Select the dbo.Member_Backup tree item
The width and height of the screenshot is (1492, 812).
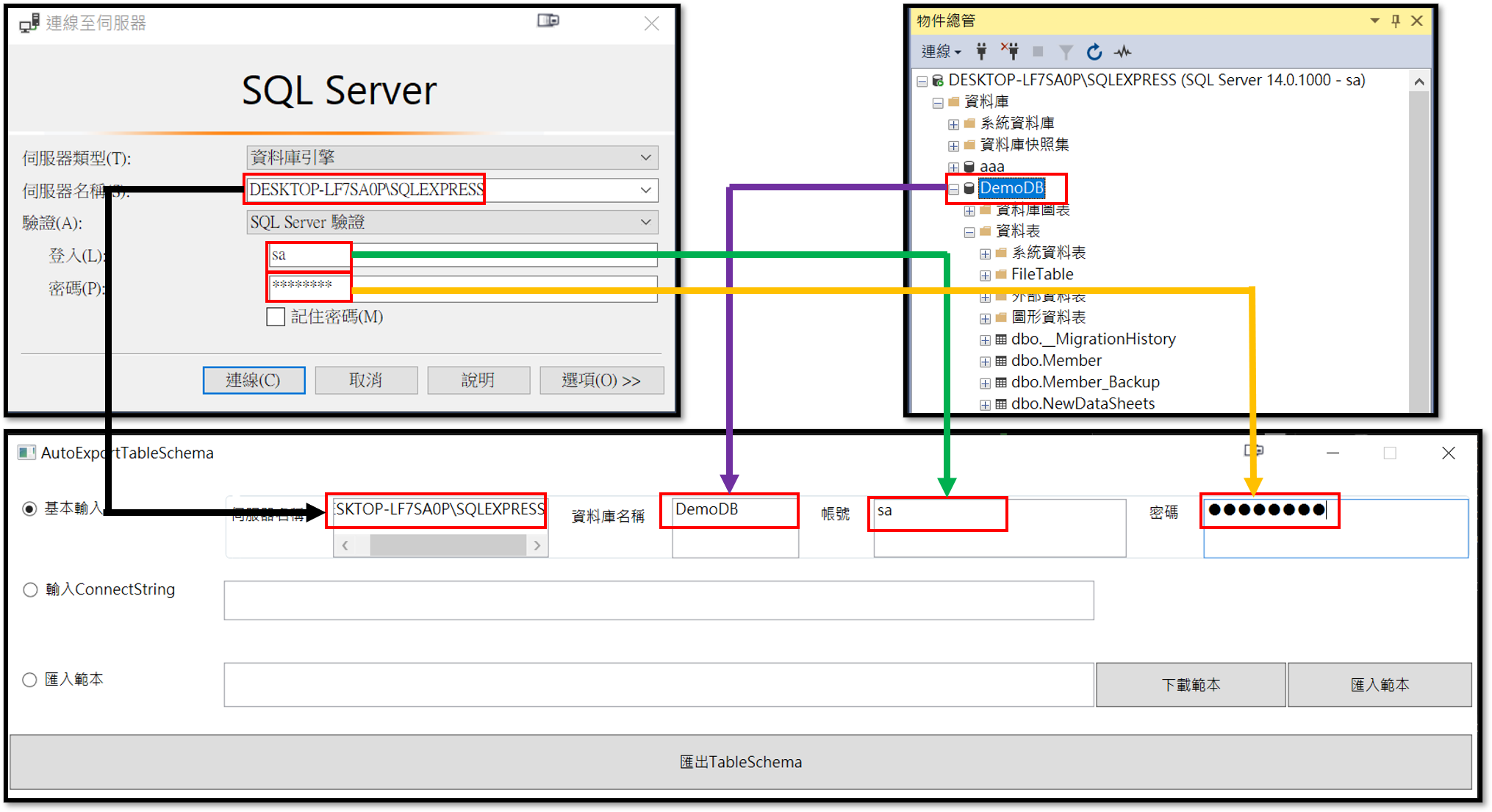click(1085, 382)
